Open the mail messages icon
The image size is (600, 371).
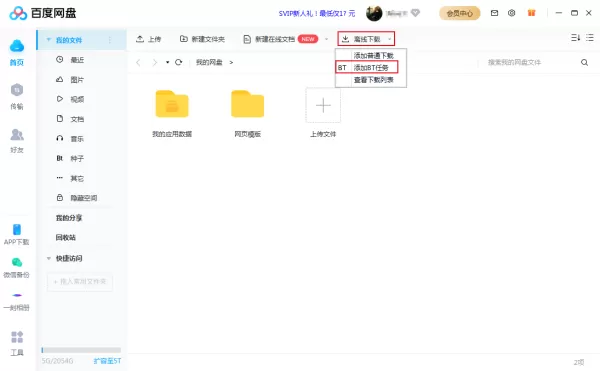pos(494,13)
